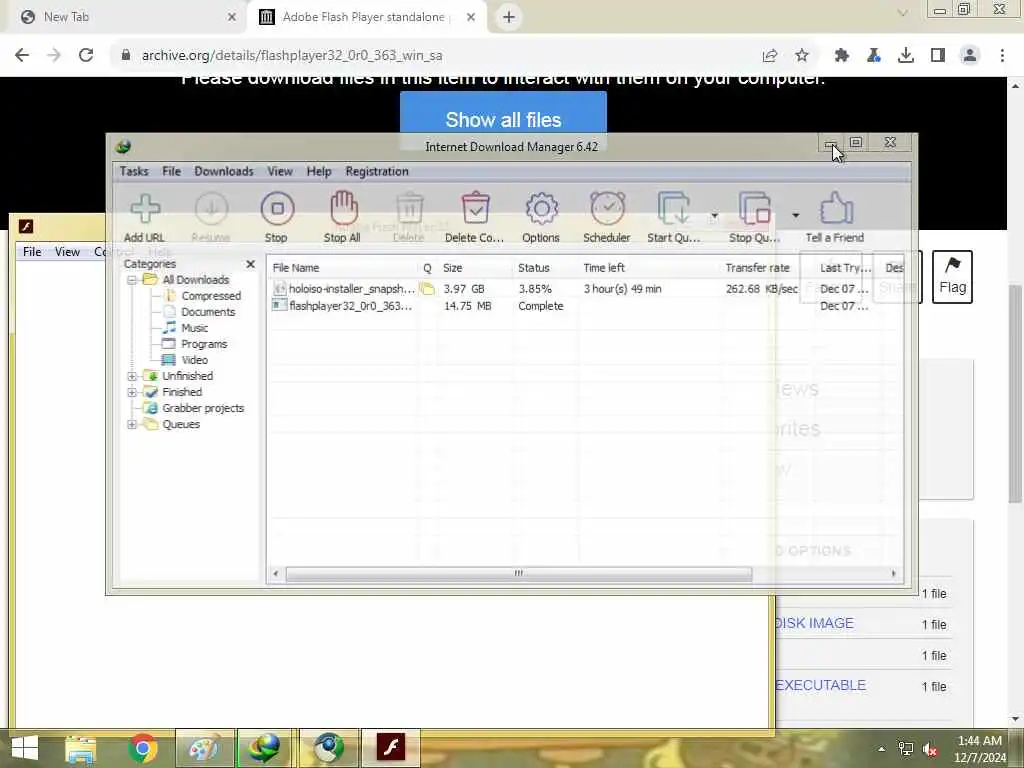The height and width of the screenshot is (768, 1024).
Task: Bookmark this page with the star icon
Action: tap(802, 56)
